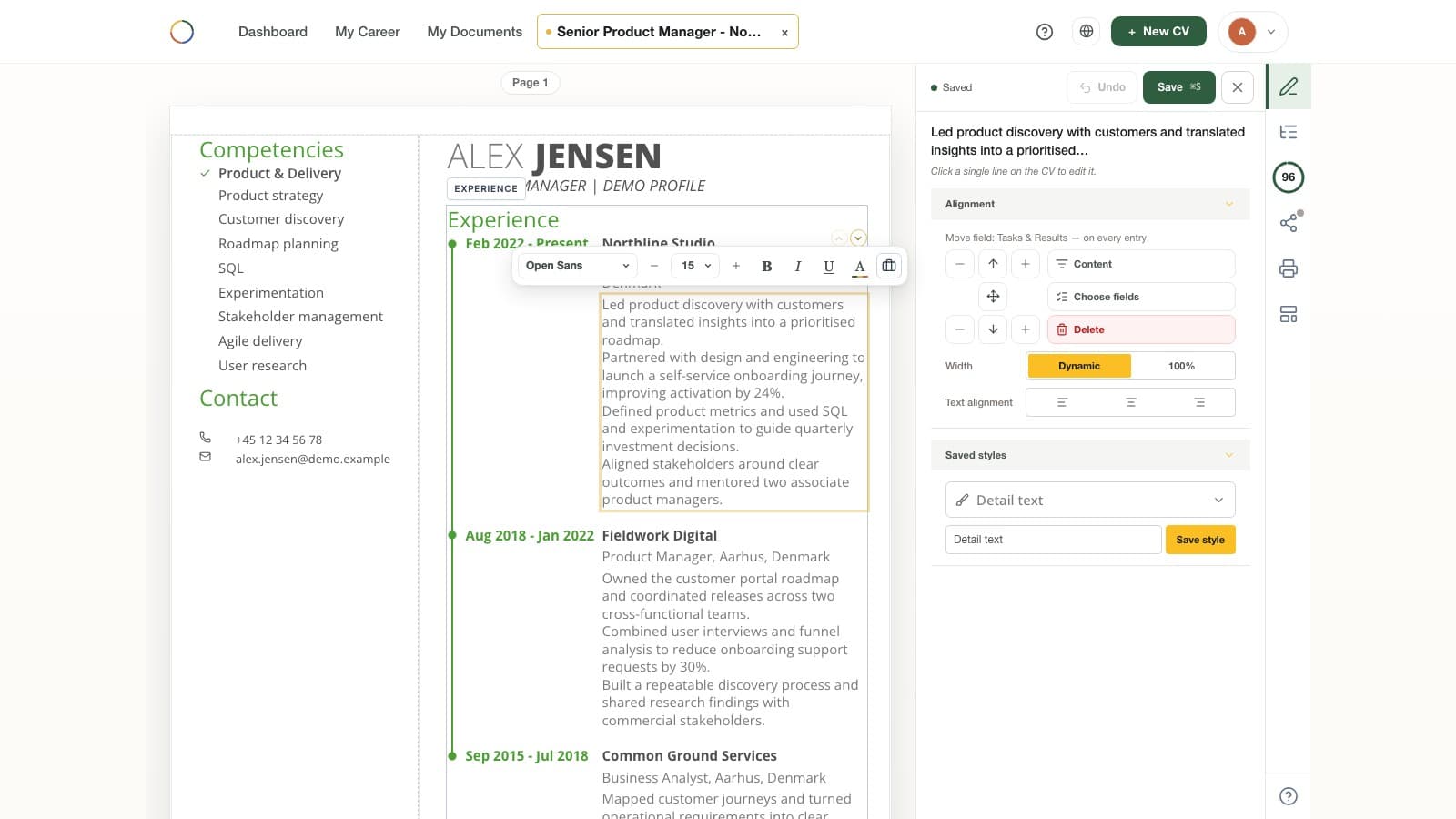Go to My Documents
1456x819 pixels.
(x=475, y=32)
